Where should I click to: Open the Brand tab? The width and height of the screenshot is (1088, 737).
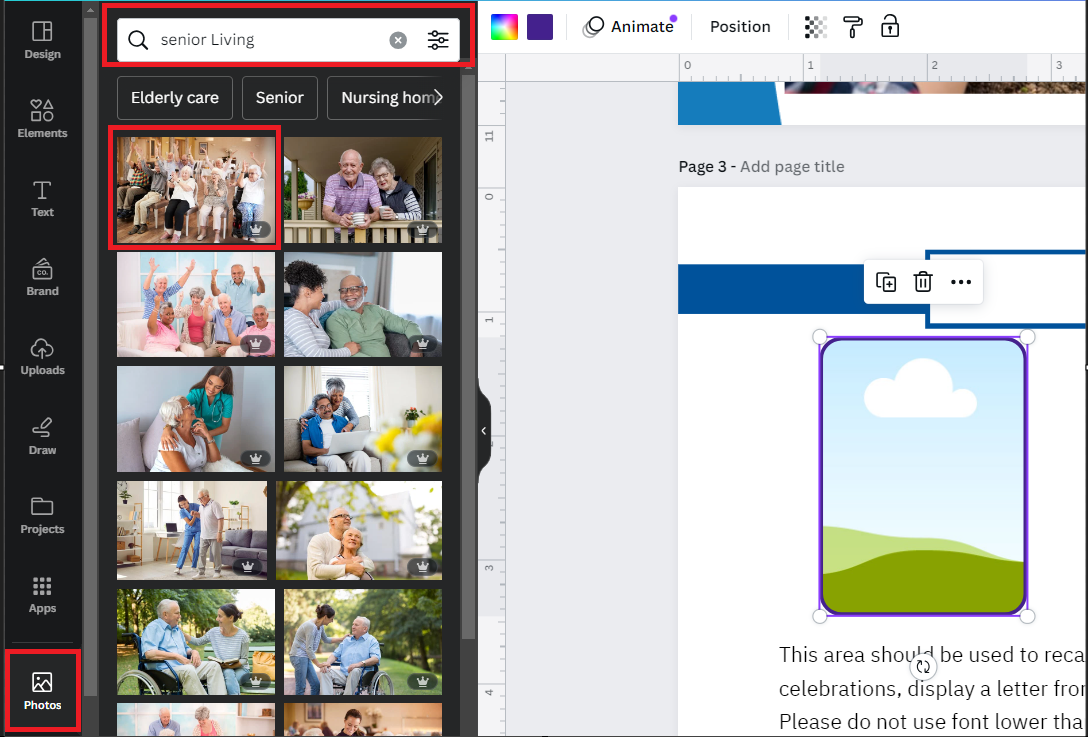(x=42, y=278)
